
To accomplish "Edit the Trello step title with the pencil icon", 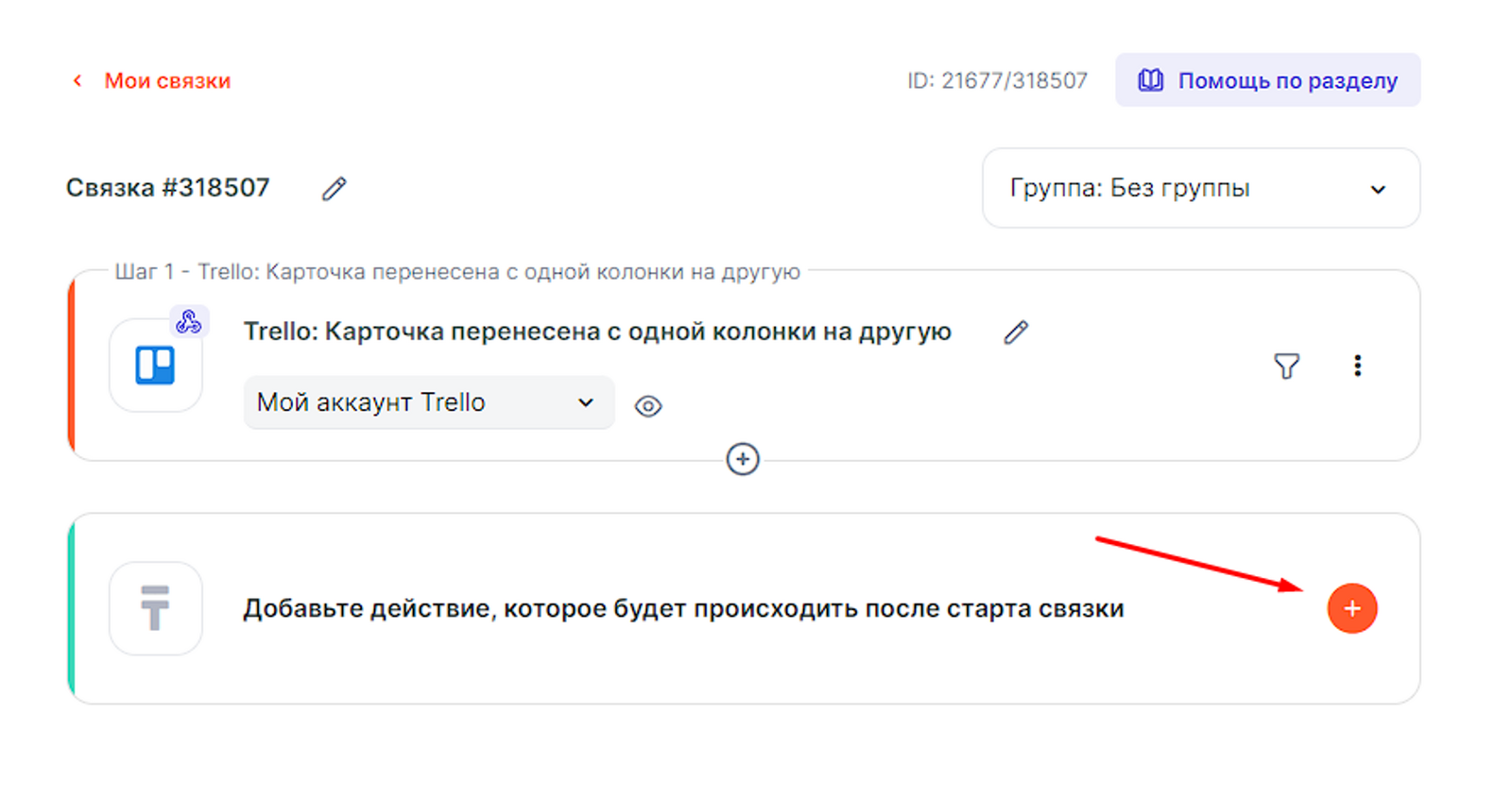I will point(1016,332).
